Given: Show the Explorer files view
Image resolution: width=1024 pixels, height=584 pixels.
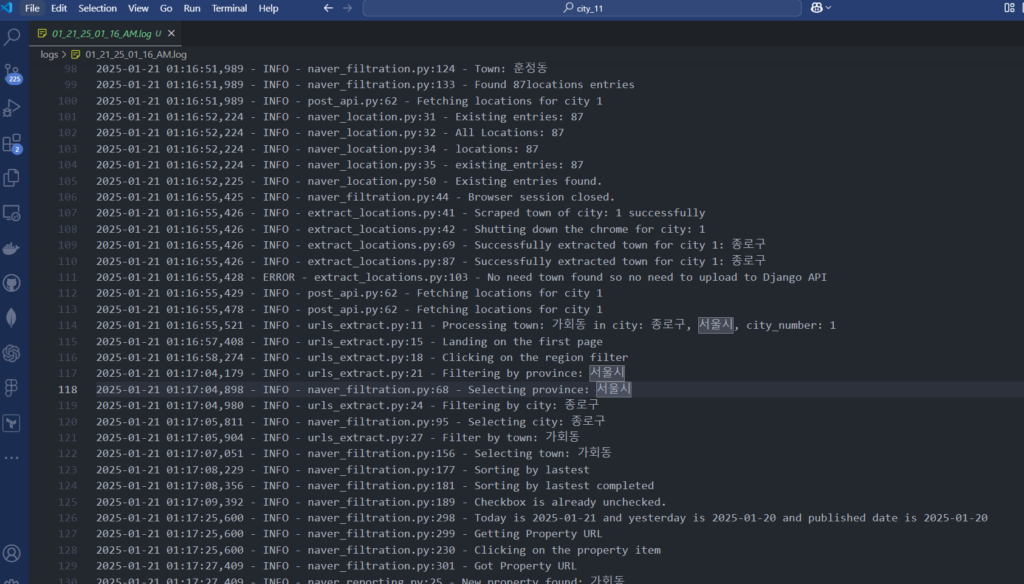Looking at the screenshot, I should (x=13, y=178).
